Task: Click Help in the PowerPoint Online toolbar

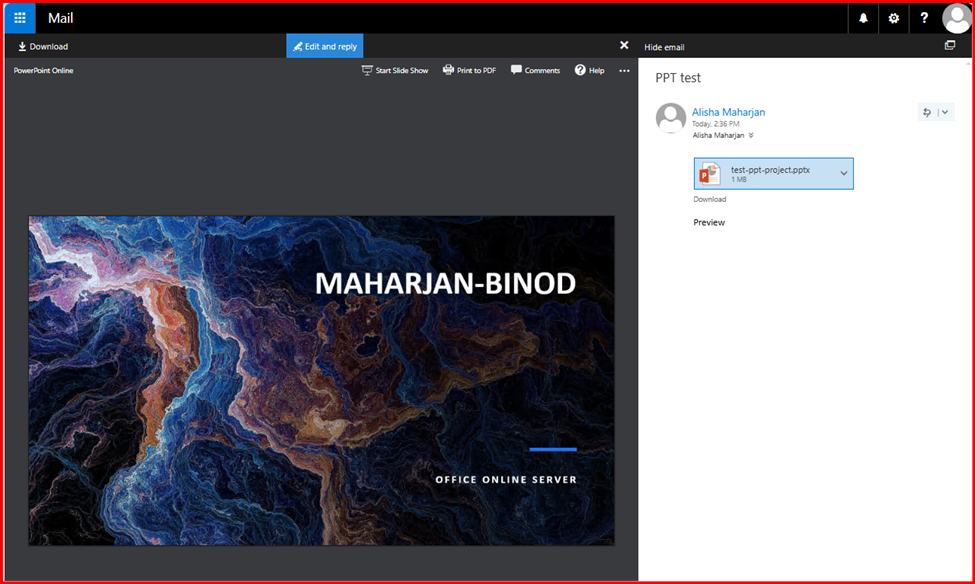Action: [589, 71]
